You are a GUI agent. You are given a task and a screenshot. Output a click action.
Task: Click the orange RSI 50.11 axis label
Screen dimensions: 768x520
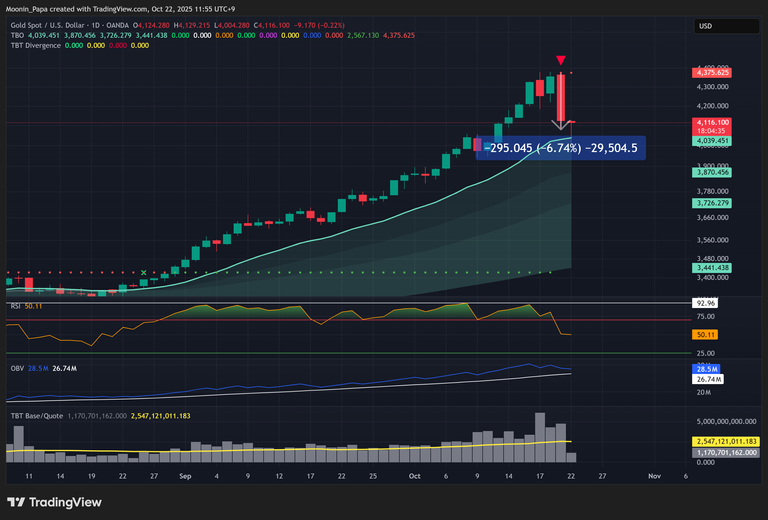pos(705,334)
